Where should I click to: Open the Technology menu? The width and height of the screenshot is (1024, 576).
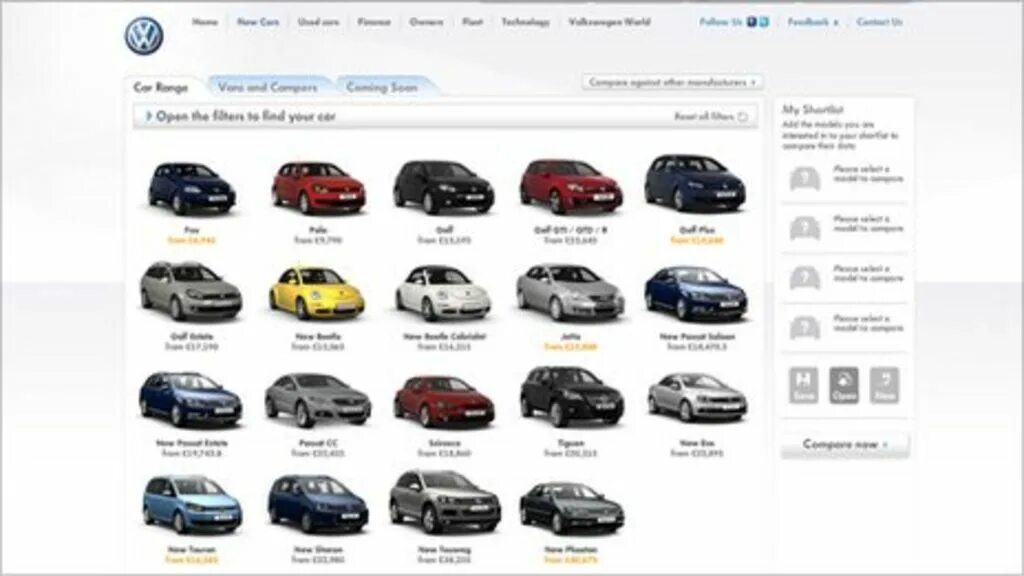tap(526, 22)
